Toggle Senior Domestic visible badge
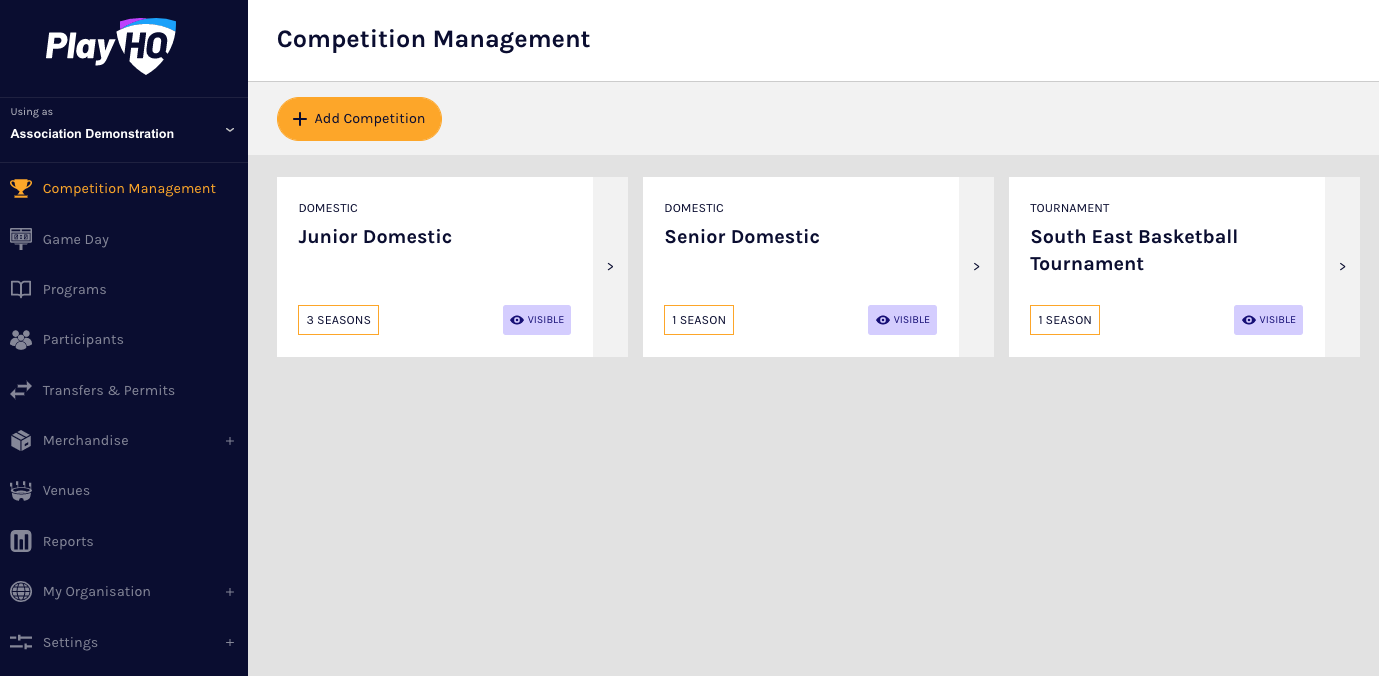 coord(902,320)
